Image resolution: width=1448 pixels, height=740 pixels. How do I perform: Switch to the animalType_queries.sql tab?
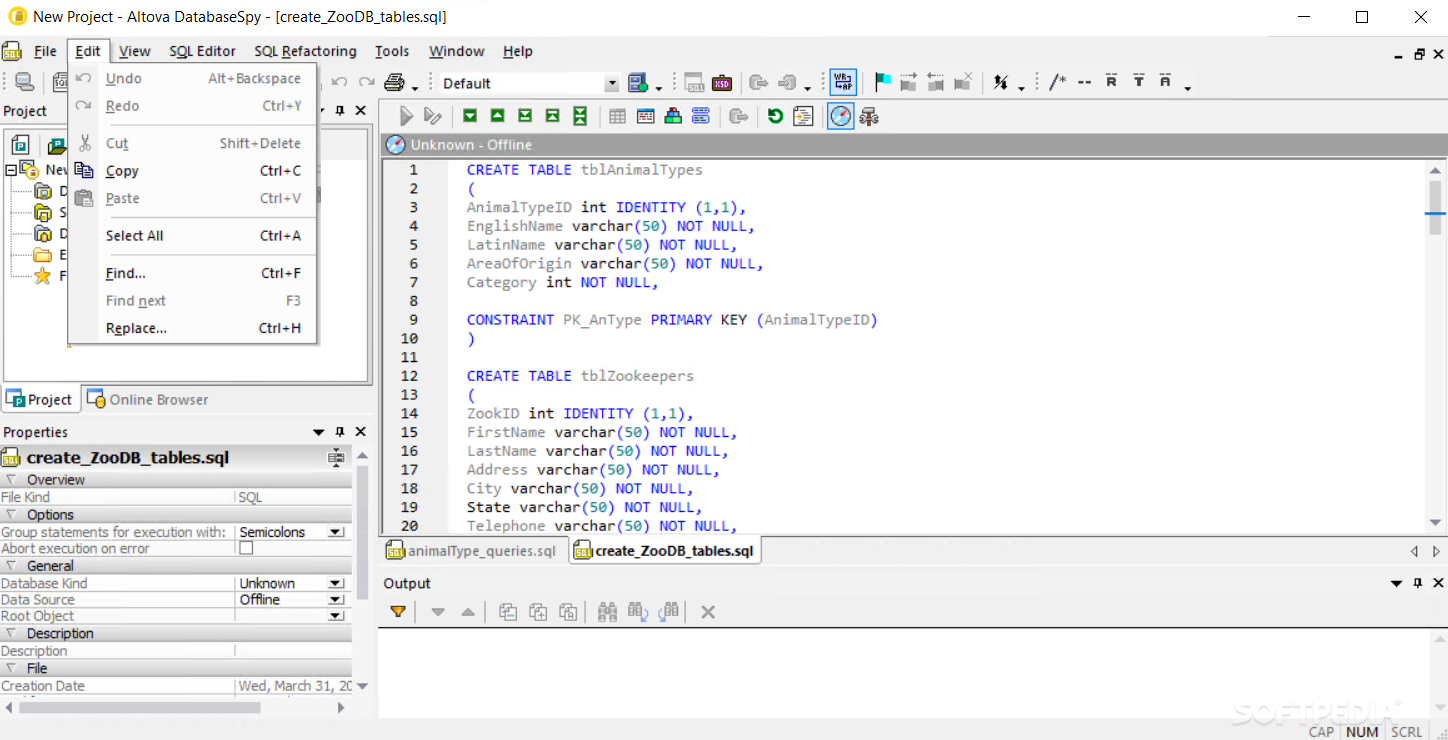[472, 551]
